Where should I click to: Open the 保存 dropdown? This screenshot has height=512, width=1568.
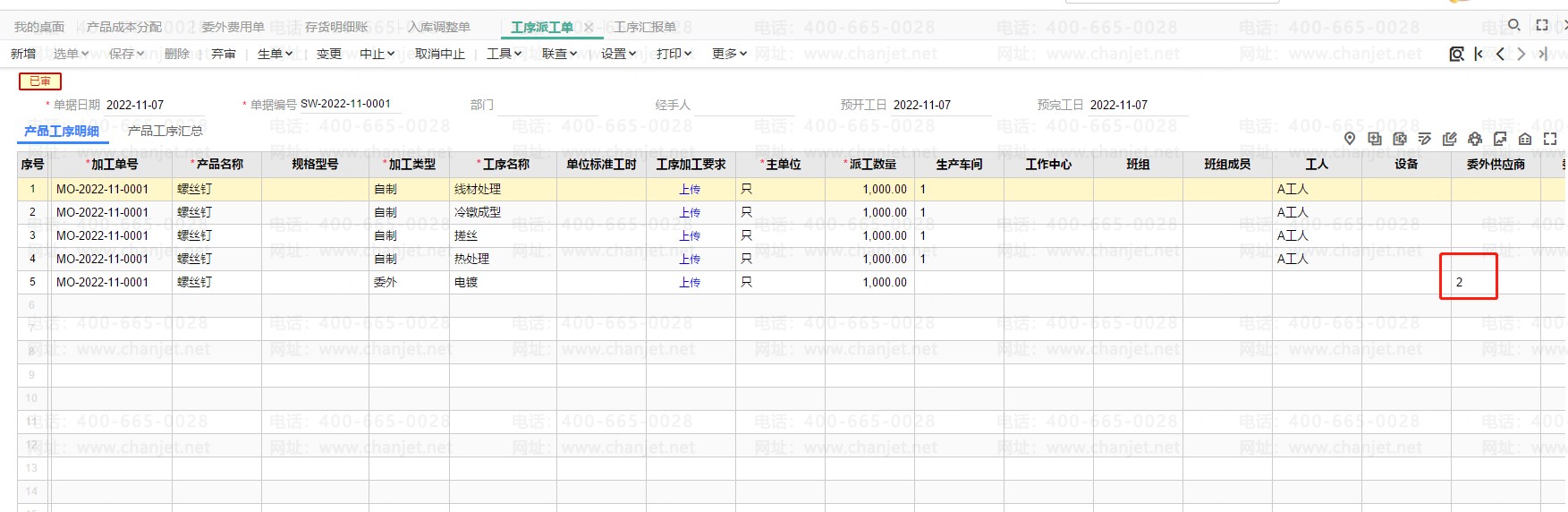126,54
